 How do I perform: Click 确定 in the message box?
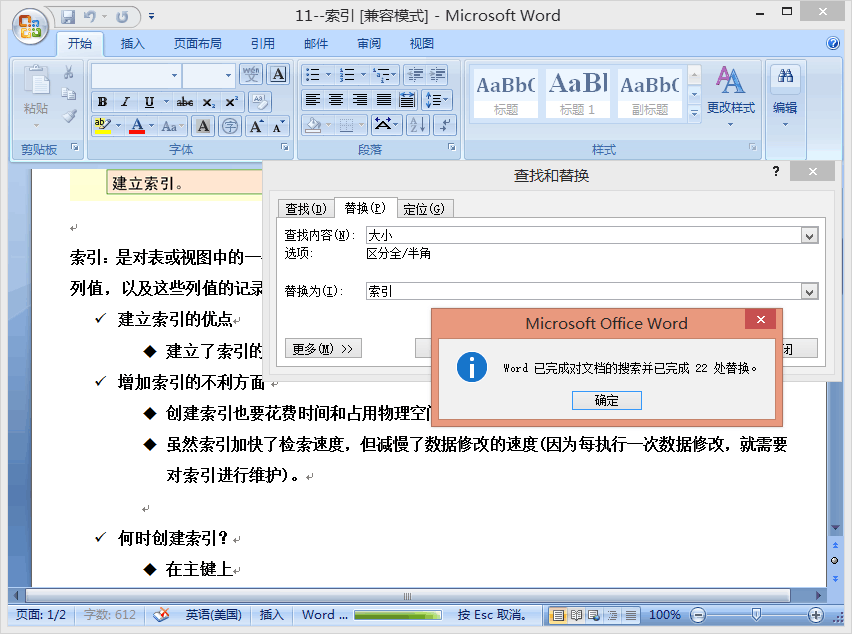click(606, 400)
